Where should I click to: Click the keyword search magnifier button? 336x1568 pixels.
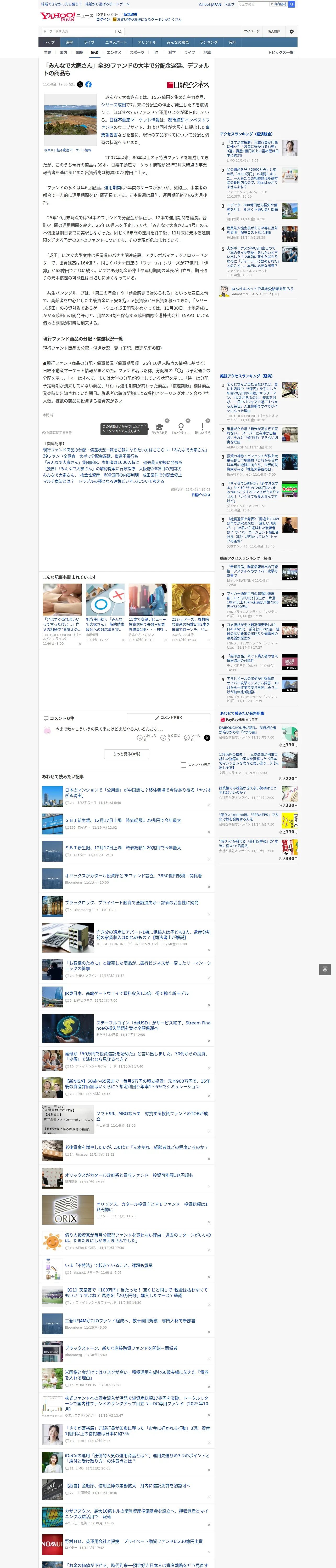pyautogui.click(x=120, y=32)
